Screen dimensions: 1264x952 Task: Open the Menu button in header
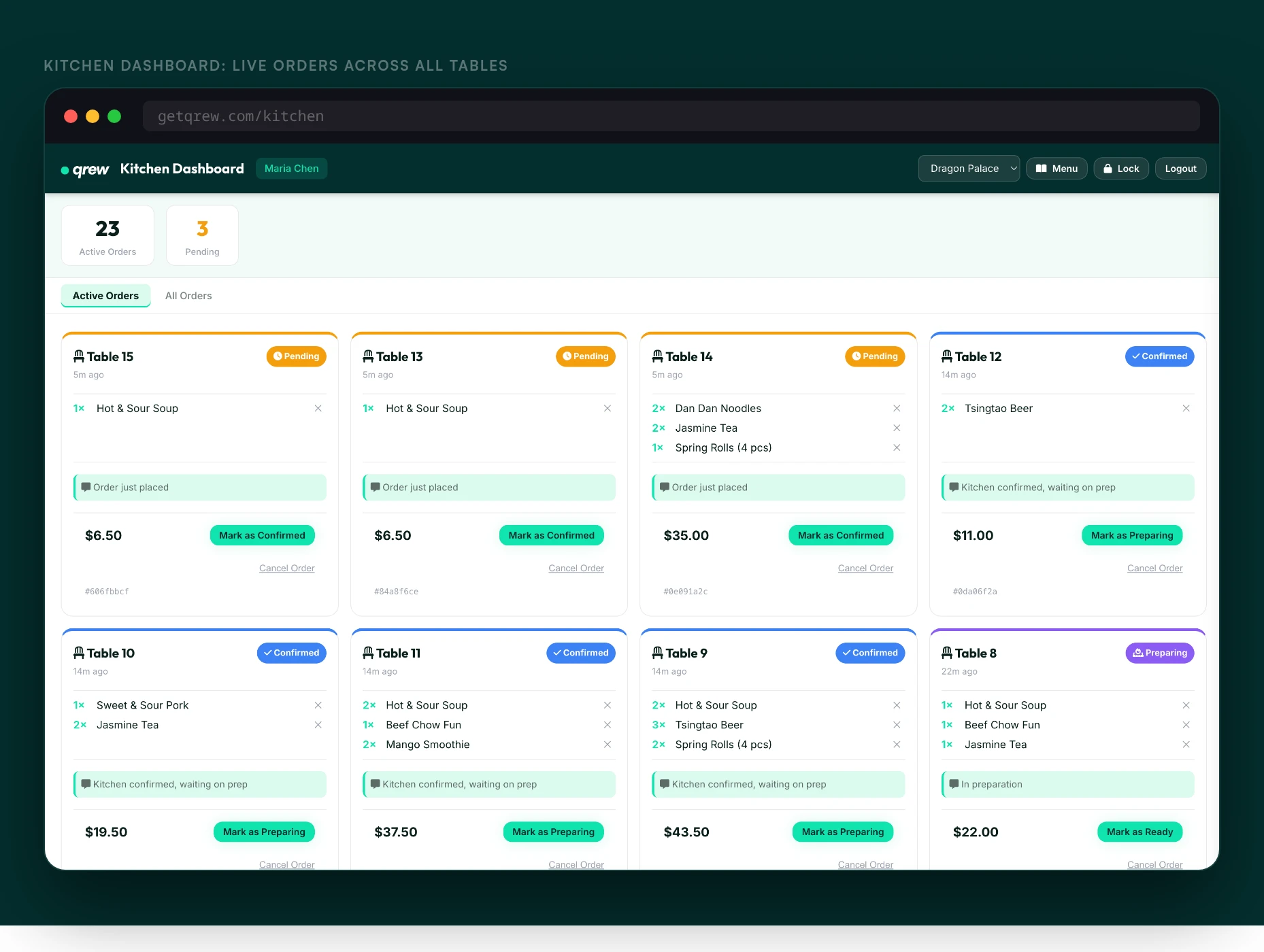1057,169
